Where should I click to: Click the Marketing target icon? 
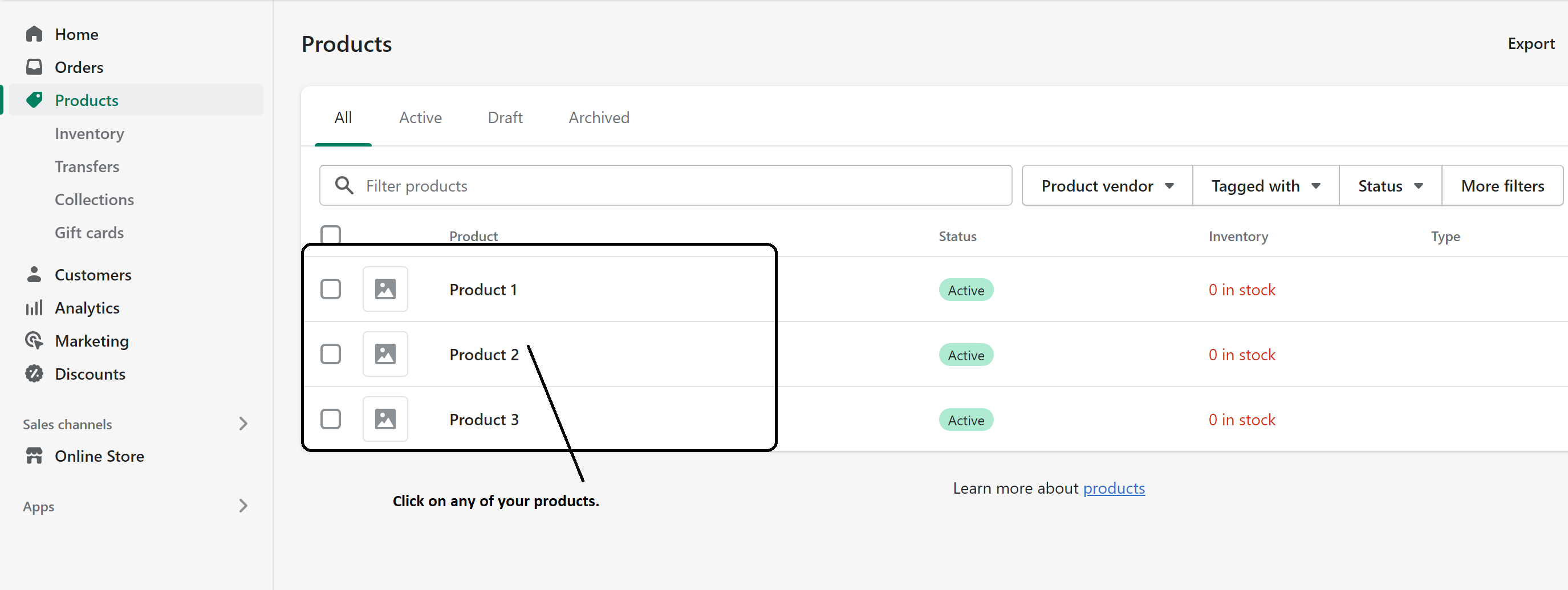(x=34, y=341)
